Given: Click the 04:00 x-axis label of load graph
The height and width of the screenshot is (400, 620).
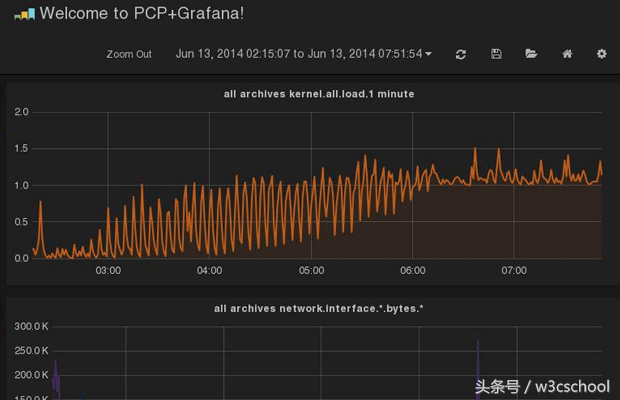Looking at the screenshot, I should pos(209,271).
